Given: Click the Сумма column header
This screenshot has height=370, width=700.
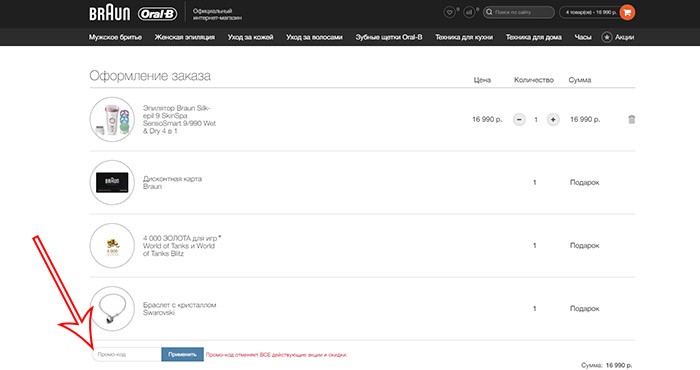Looking at the screenshot, I should pyautogui.click(x=580, y=80).
